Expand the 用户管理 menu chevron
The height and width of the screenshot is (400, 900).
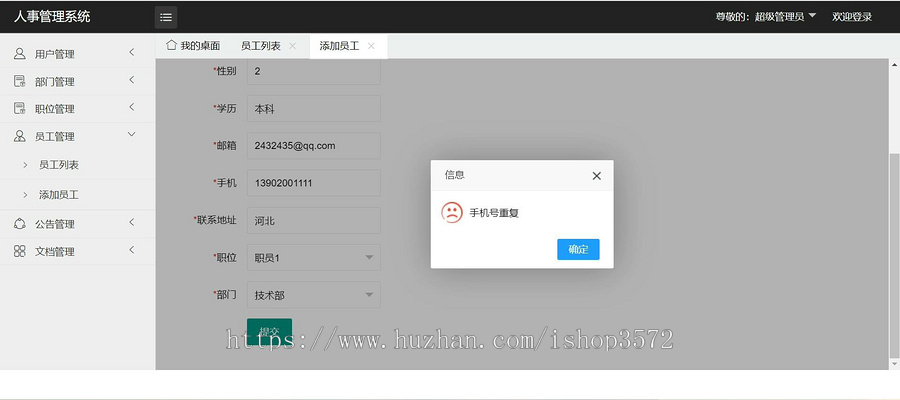(131, 52)
